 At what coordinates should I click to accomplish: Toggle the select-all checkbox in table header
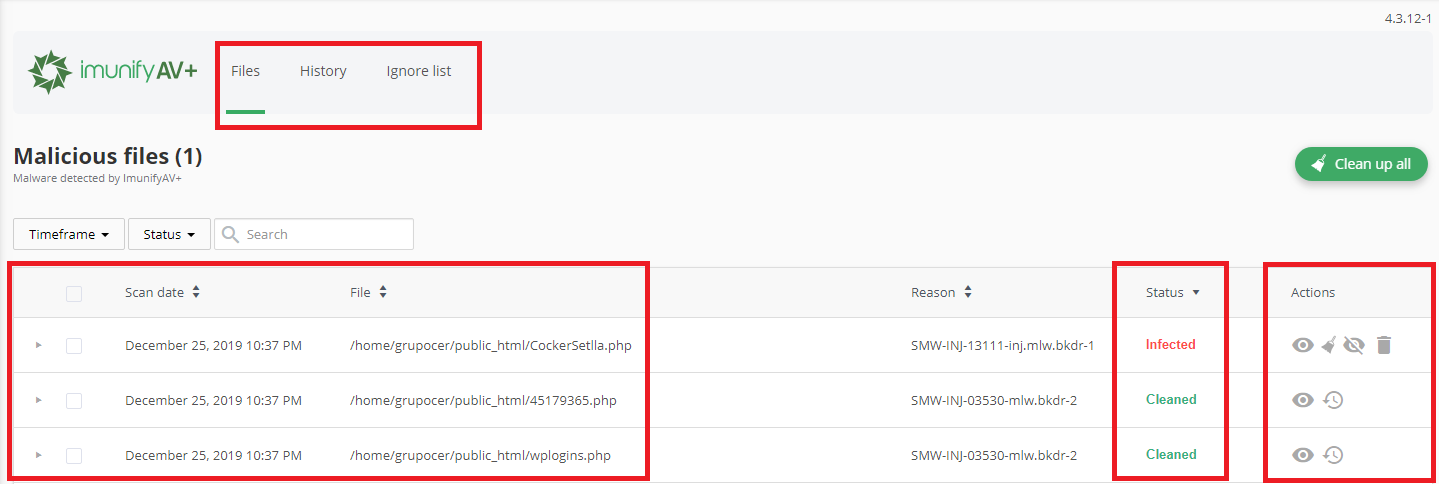click(x=74, y=293)
